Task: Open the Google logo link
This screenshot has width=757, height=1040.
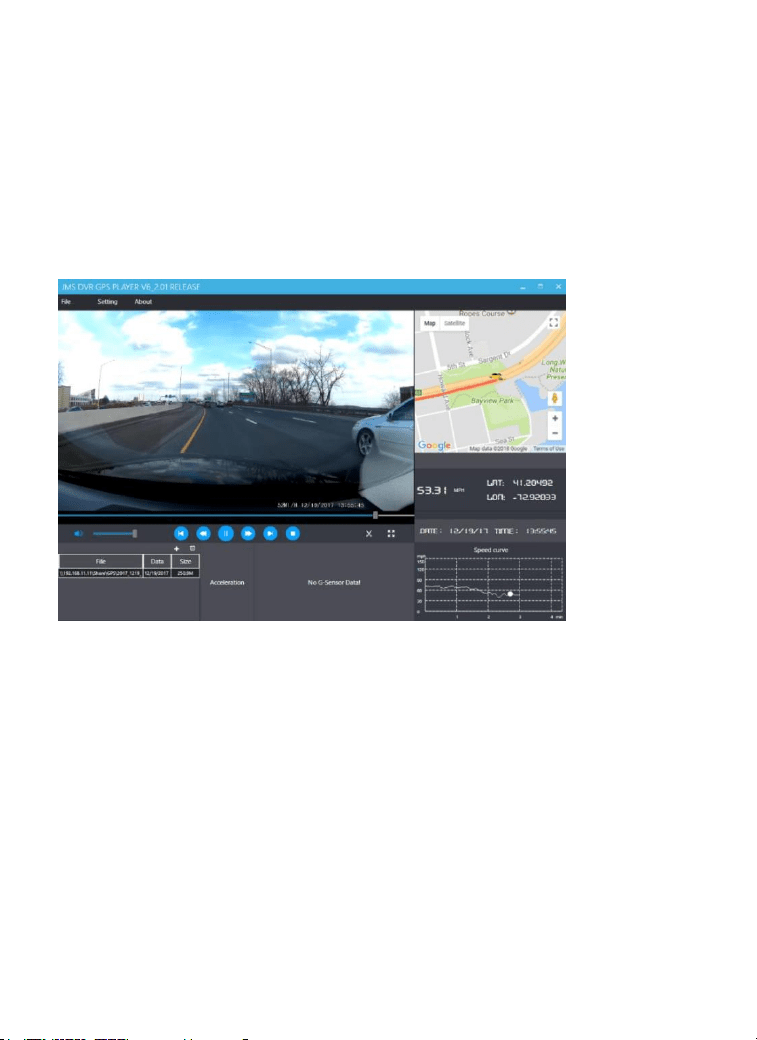Action: 435,446
